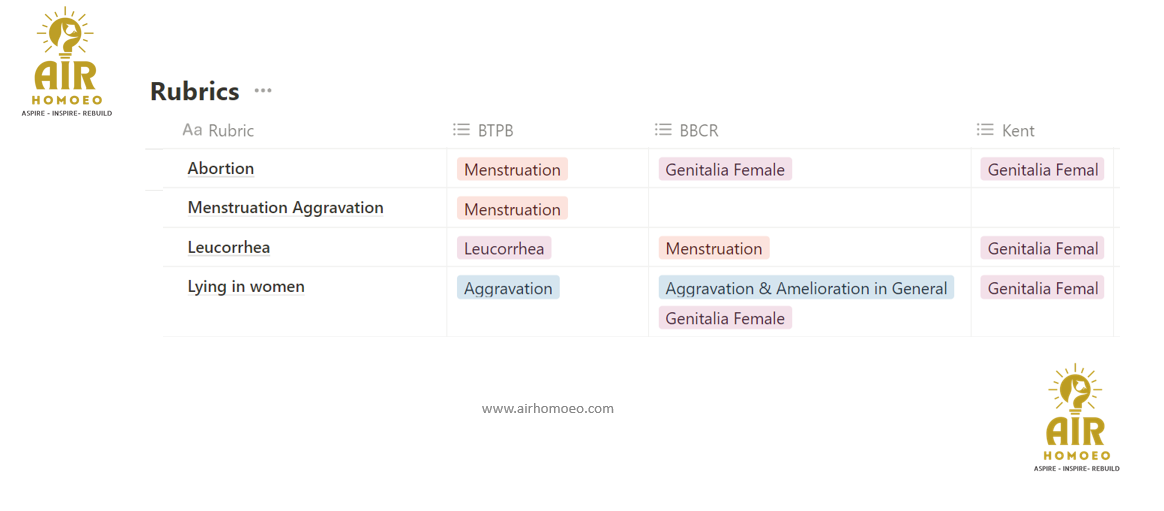Open the BTPB column header menu
Viewport: 1164px width, 511px height.
[496, 131]
